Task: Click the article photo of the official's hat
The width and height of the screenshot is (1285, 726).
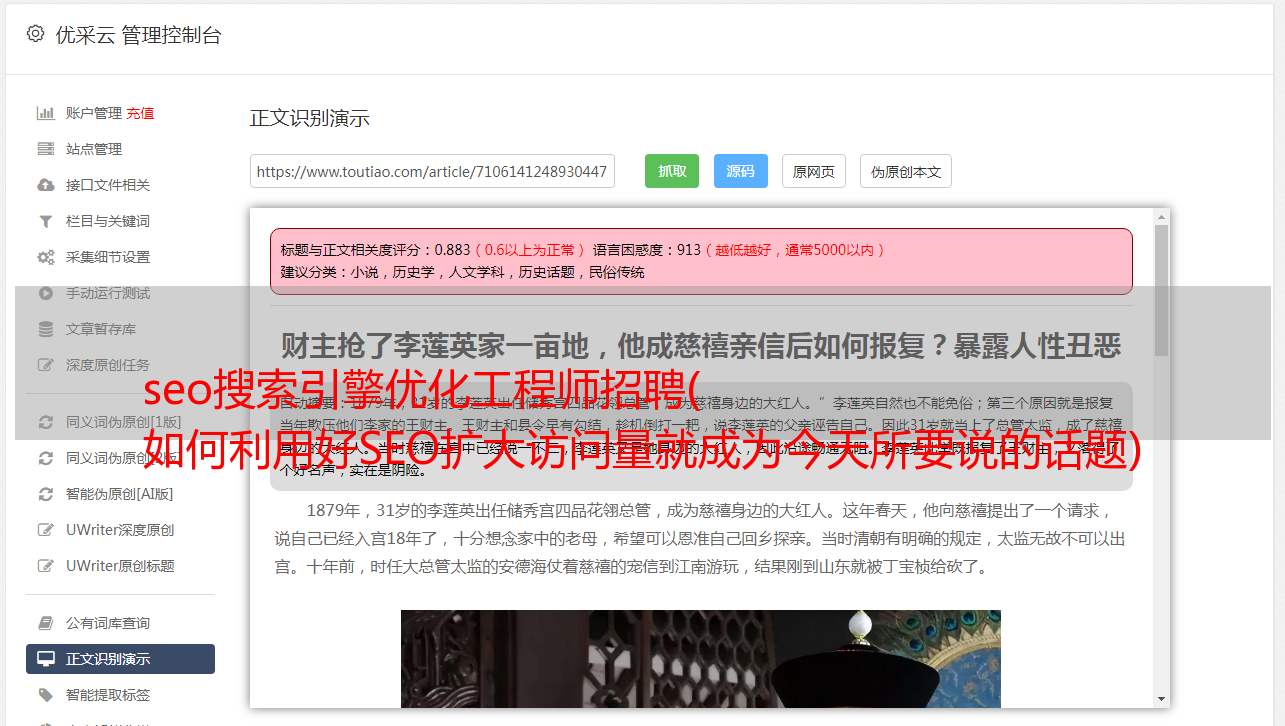Action: tap(700, 659)
